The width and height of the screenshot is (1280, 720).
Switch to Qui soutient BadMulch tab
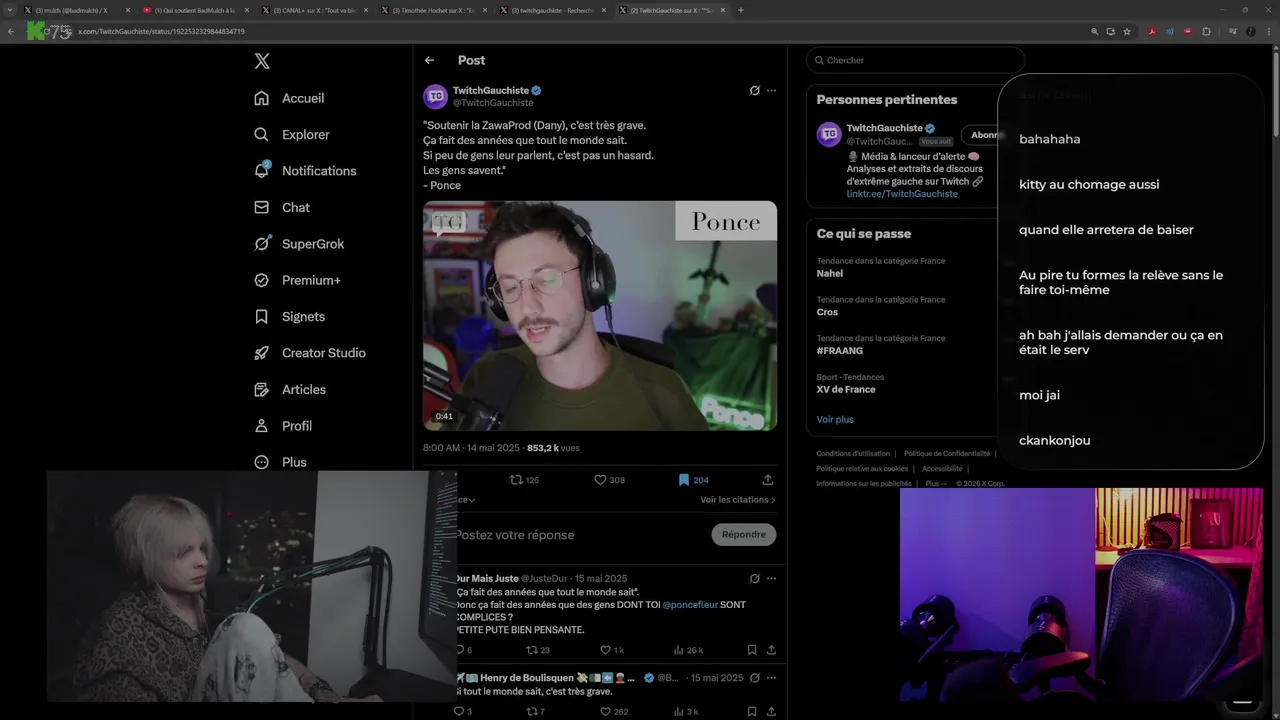196,10
